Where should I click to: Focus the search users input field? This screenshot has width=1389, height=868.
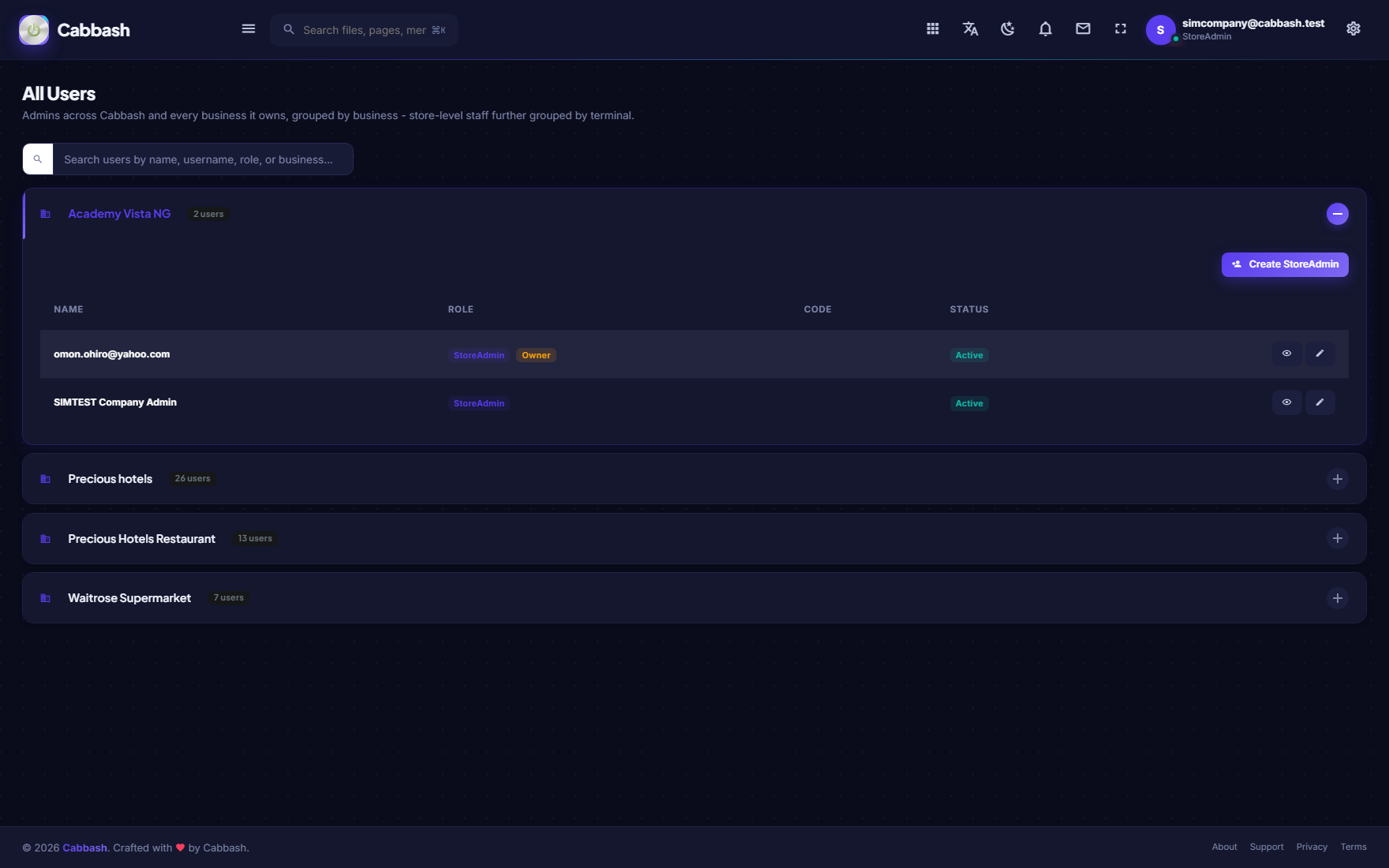click(x=203, y=159)
